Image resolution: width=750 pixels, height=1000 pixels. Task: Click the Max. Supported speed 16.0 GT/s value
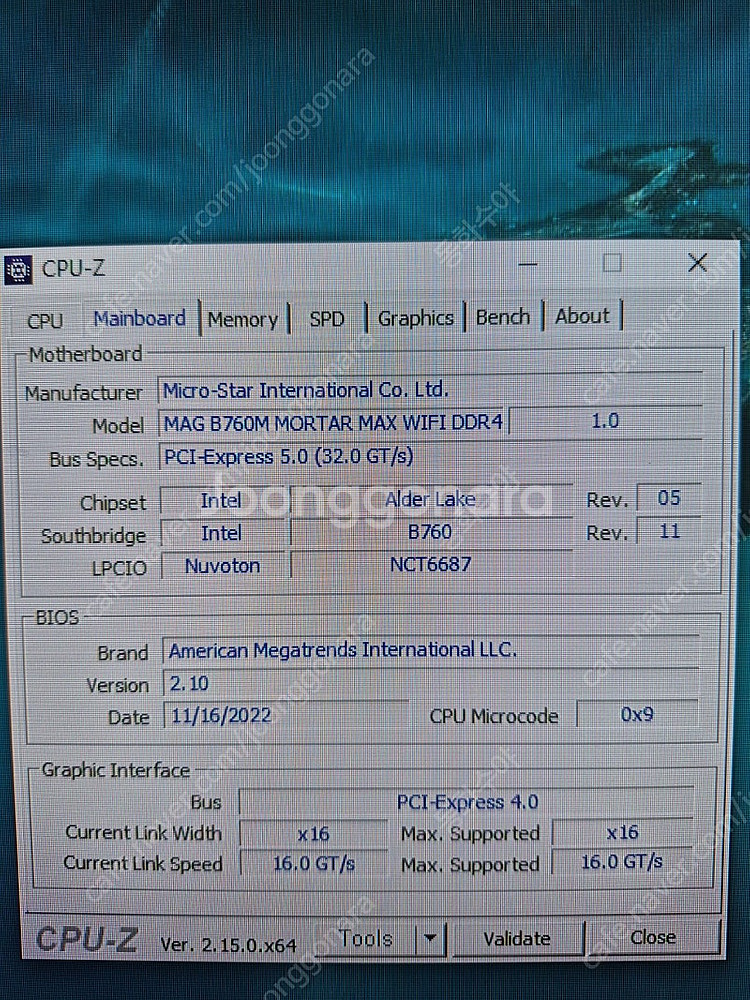coord(622,862)
